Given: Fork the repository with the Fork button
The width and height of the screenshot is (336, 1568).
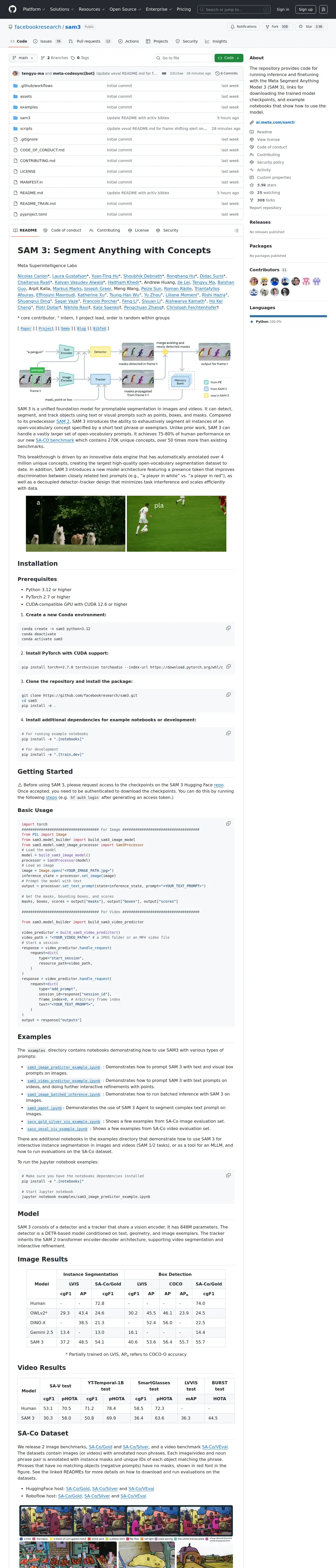Looking at the screenshot, I should tap(277, 27).
